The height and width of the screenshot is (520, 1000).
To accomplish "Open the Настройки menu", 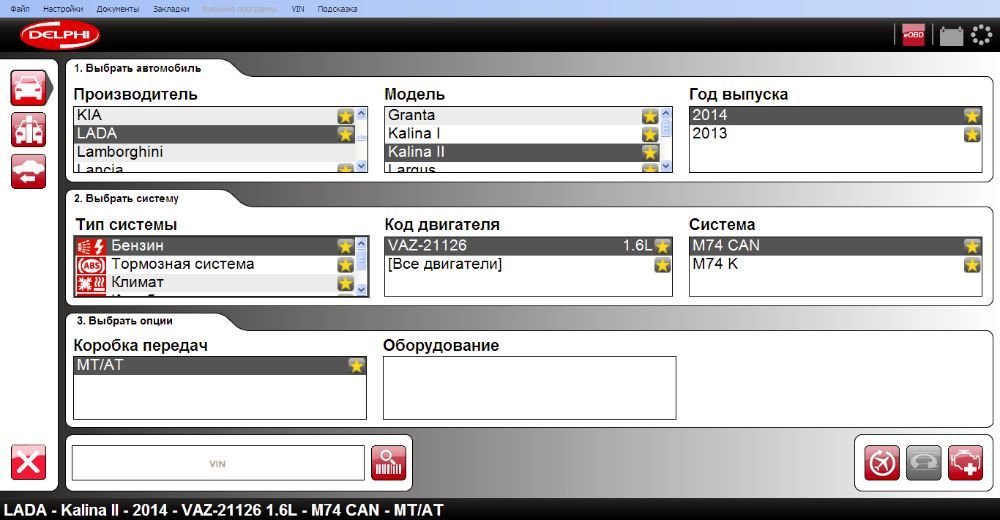I will click(63, 9).
